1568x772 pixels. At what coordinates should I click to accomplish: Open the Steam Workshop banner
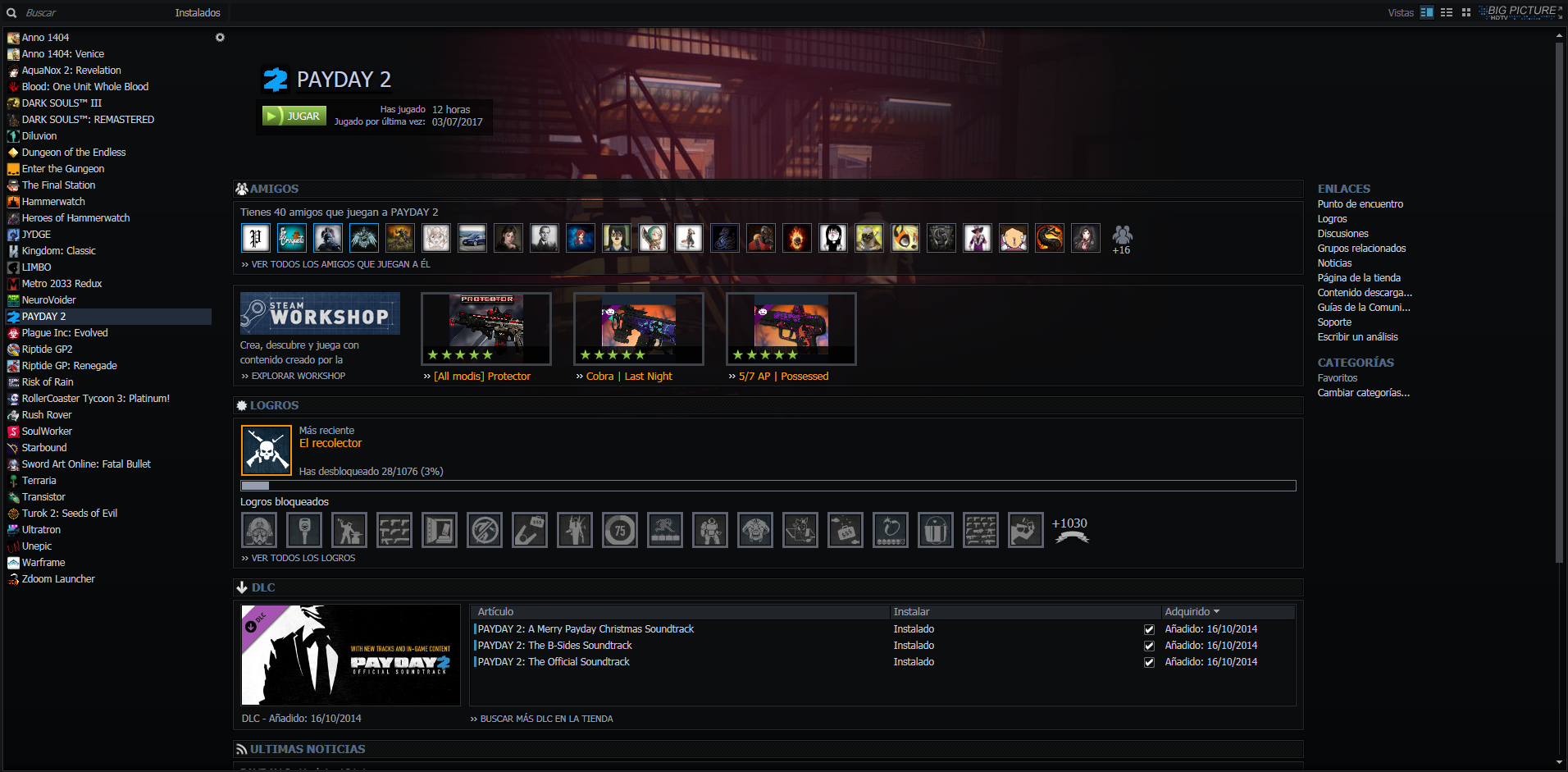coord(320,313)
